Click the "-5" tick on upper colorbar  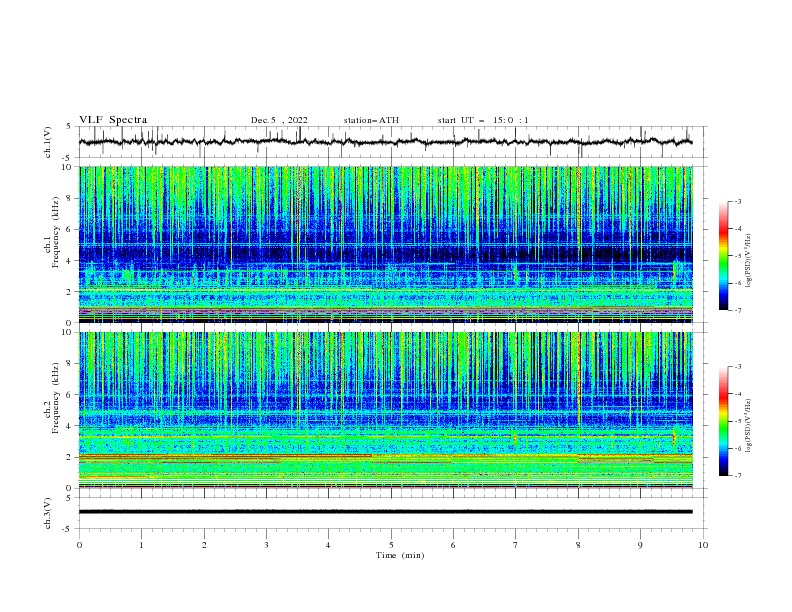tap(738, 256)
